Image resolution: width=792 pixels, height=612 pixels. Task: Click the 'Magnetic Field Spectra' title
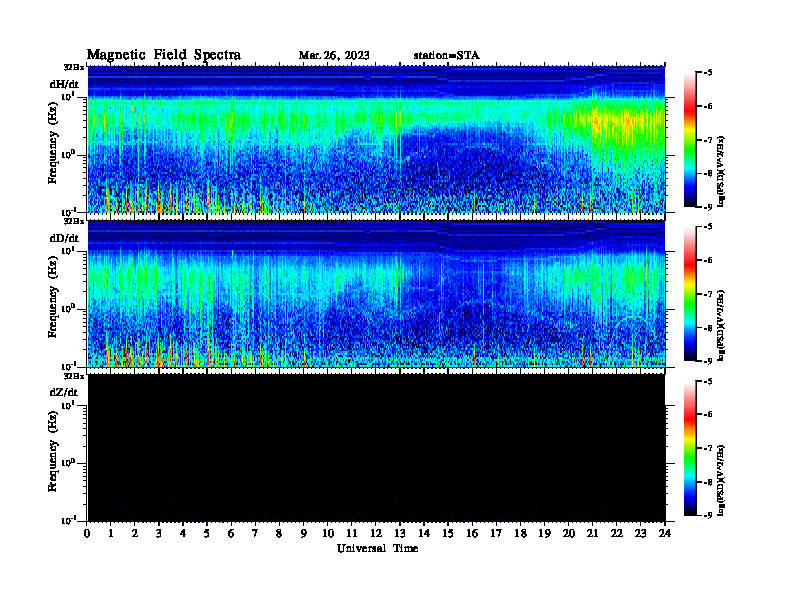click(164, 55)
